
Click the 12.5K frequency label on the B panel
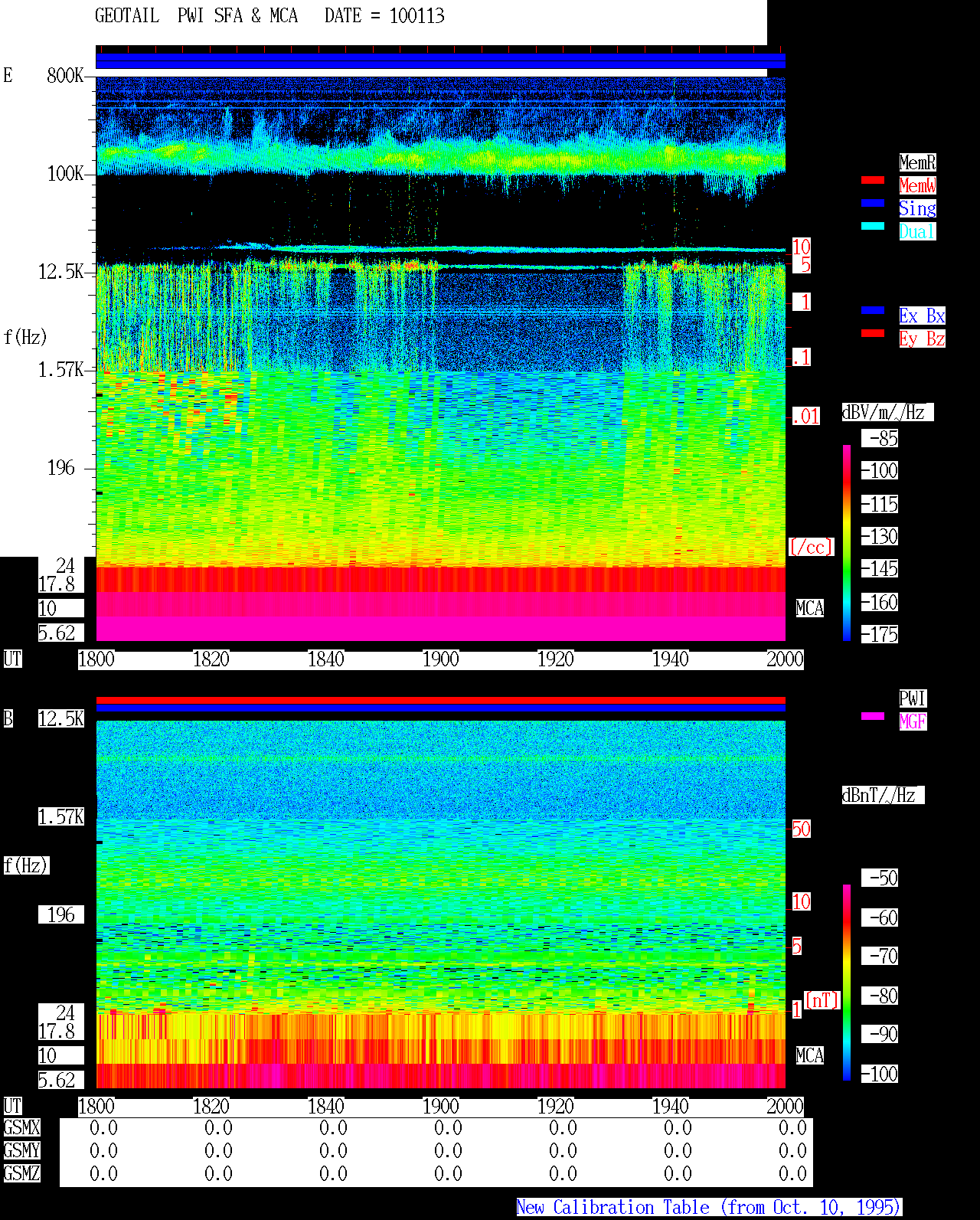pyautogui.click(x=61, y=719)
